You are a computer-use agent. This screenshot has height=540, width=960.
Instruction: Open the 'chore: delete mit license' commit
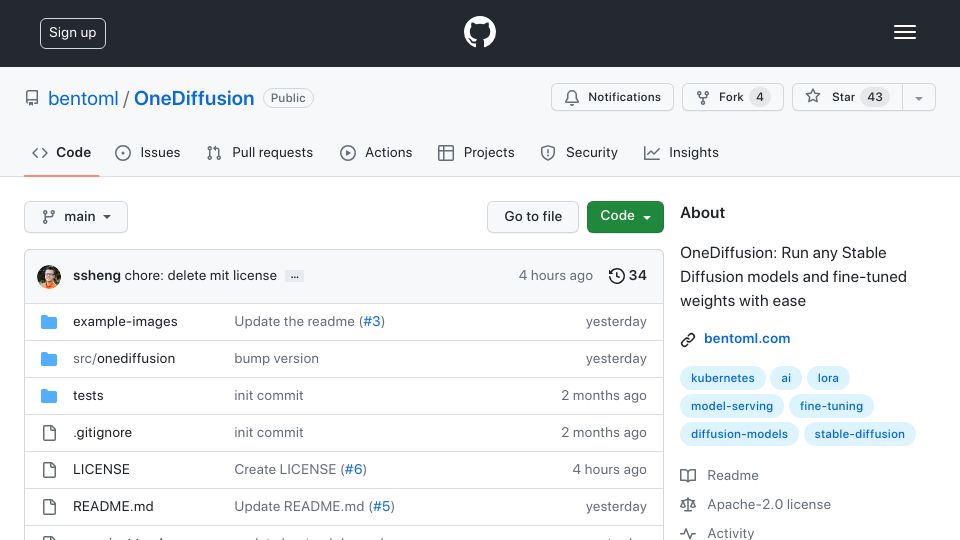click(200, 276)
